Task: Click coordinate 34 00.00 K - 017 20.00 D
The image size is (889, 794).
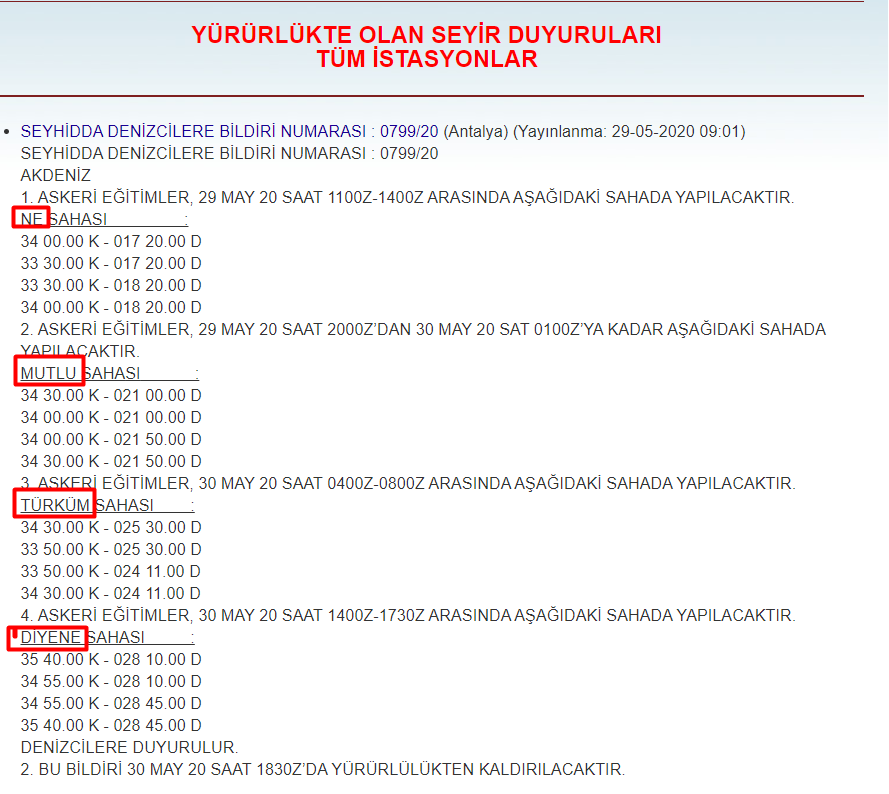Action: tap(111, 242)
